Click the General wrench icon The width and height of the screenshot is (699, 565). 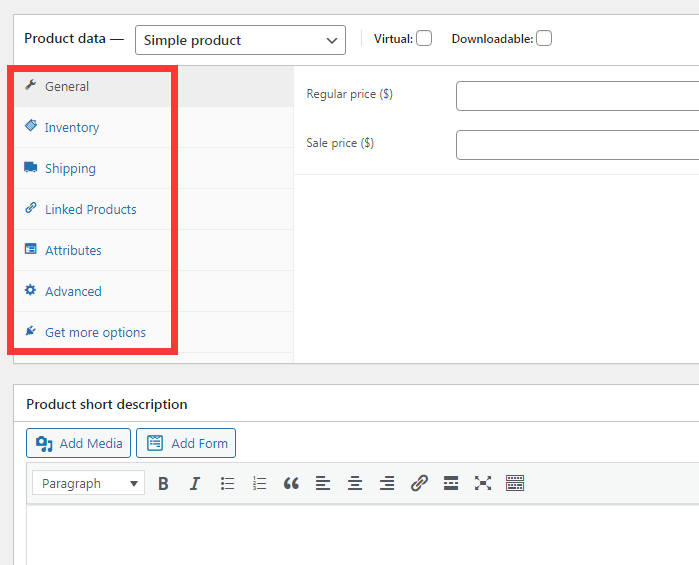point(30,85)
